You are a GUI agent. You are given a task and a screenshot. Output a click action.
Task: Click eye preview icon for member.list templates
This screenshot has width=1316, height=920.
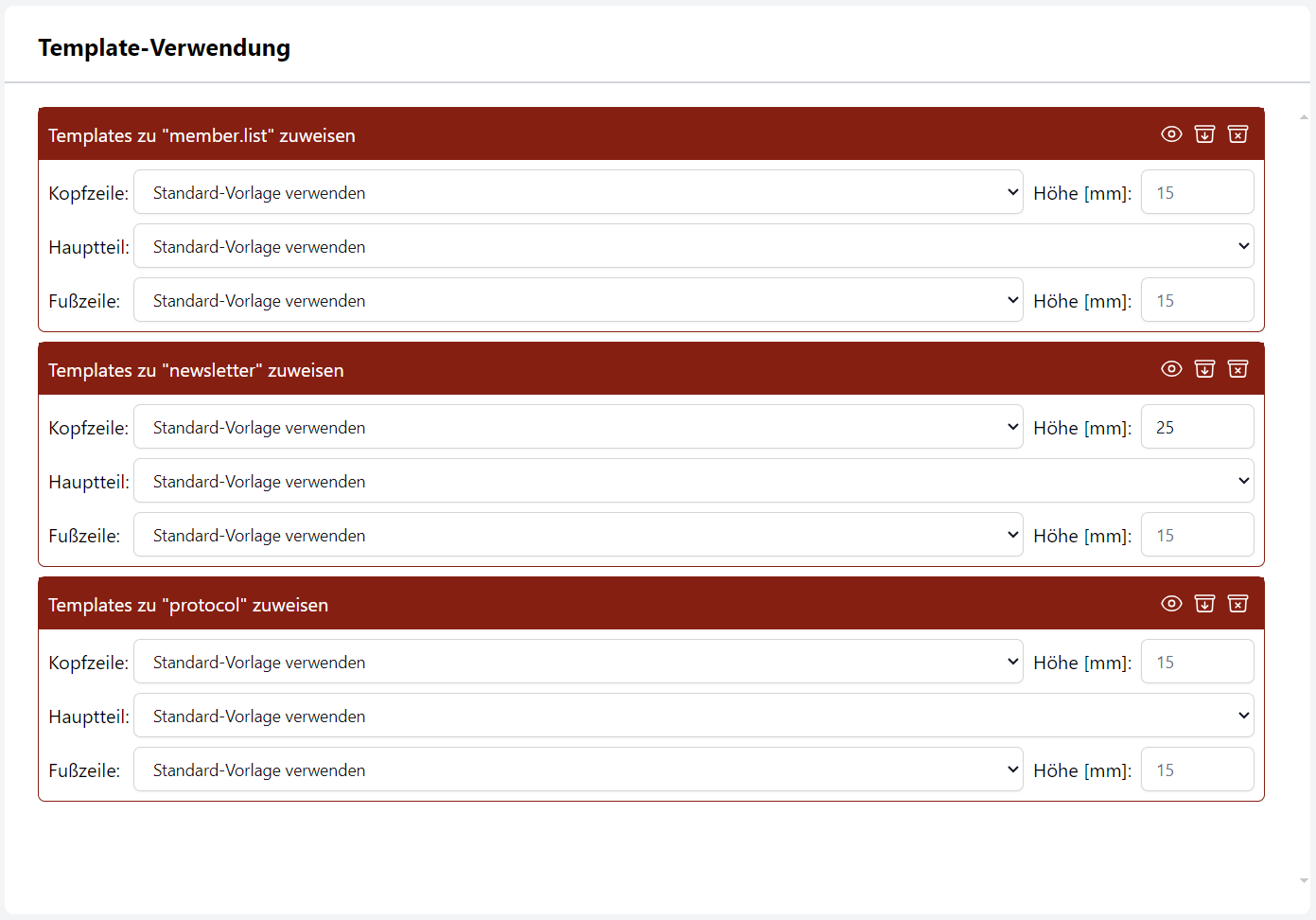click(1171, 134)
